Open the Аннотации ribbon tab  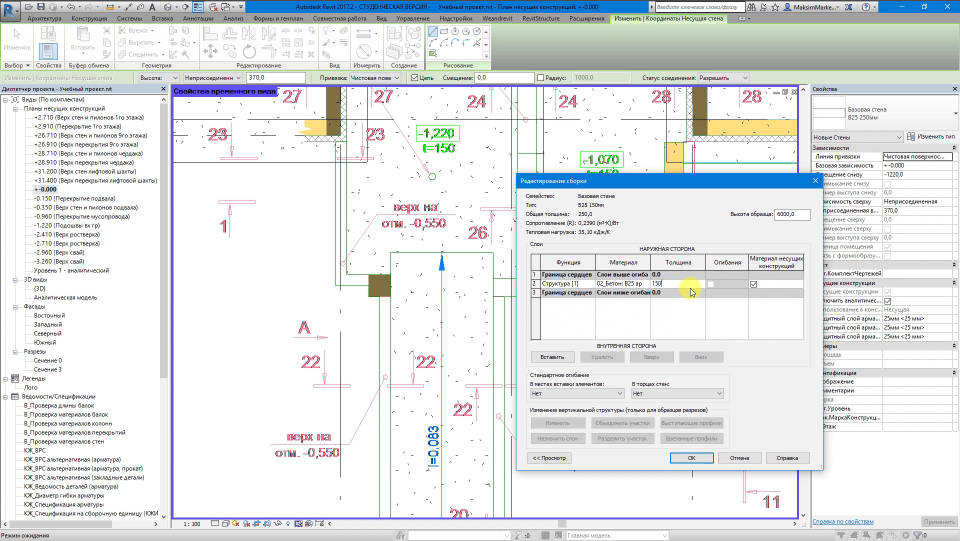point(198,18)
